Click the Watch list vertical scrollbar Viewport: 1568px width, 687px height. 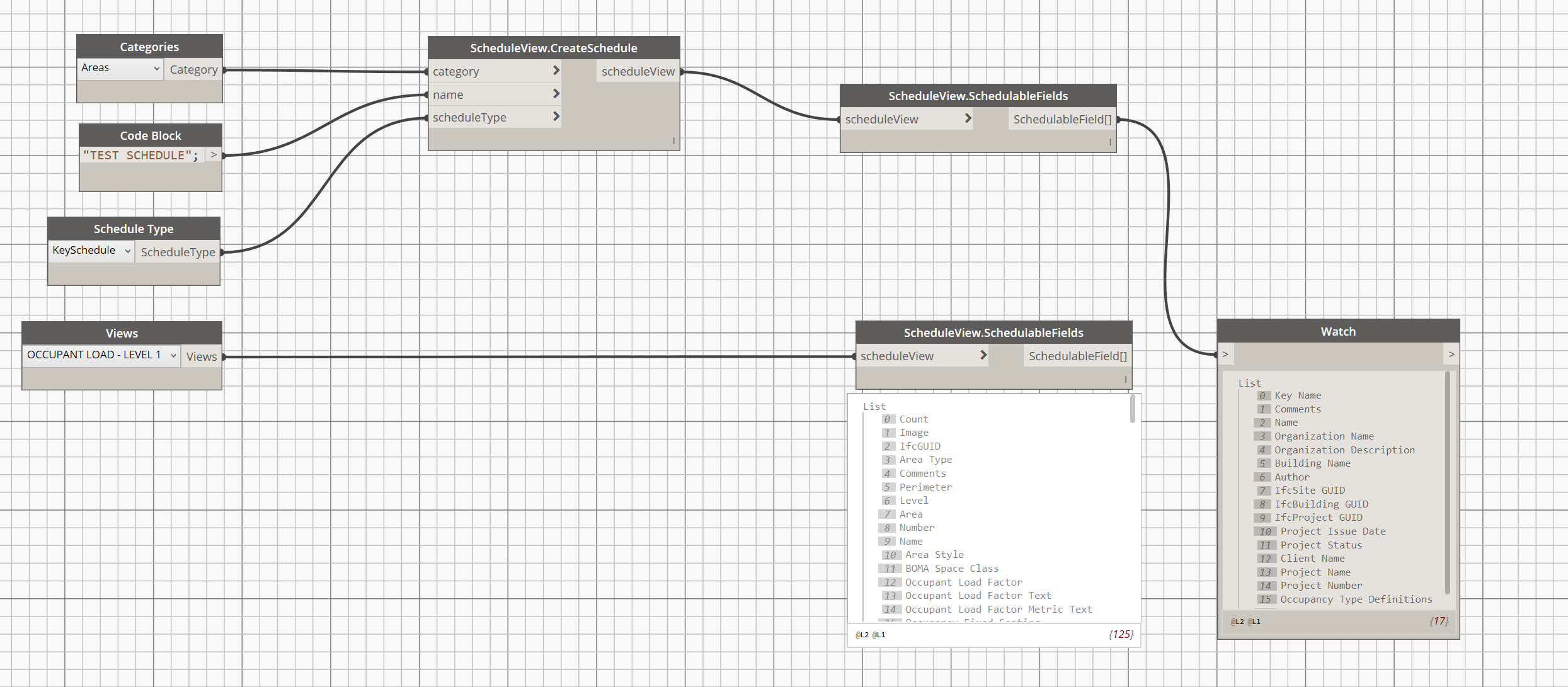pos(1447,485)
